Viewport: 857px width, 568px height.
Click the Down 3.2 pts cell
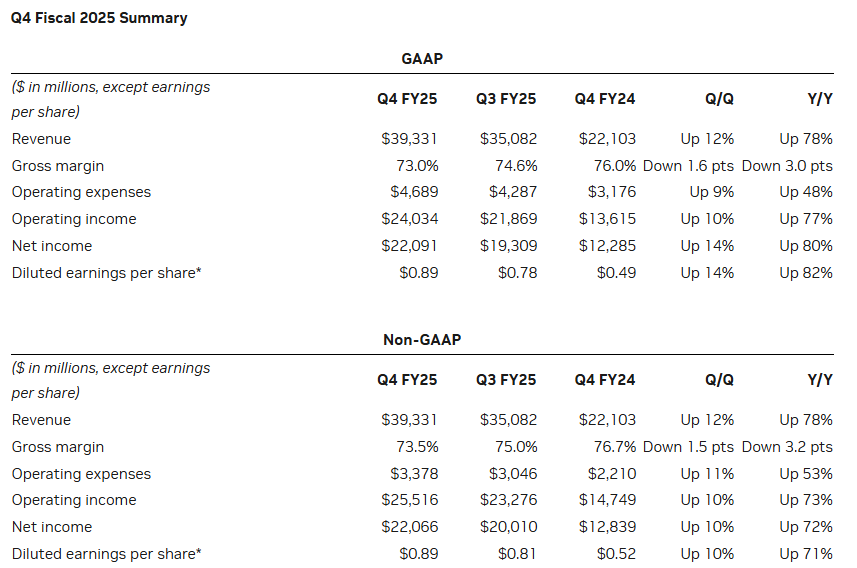coord(787,447)
